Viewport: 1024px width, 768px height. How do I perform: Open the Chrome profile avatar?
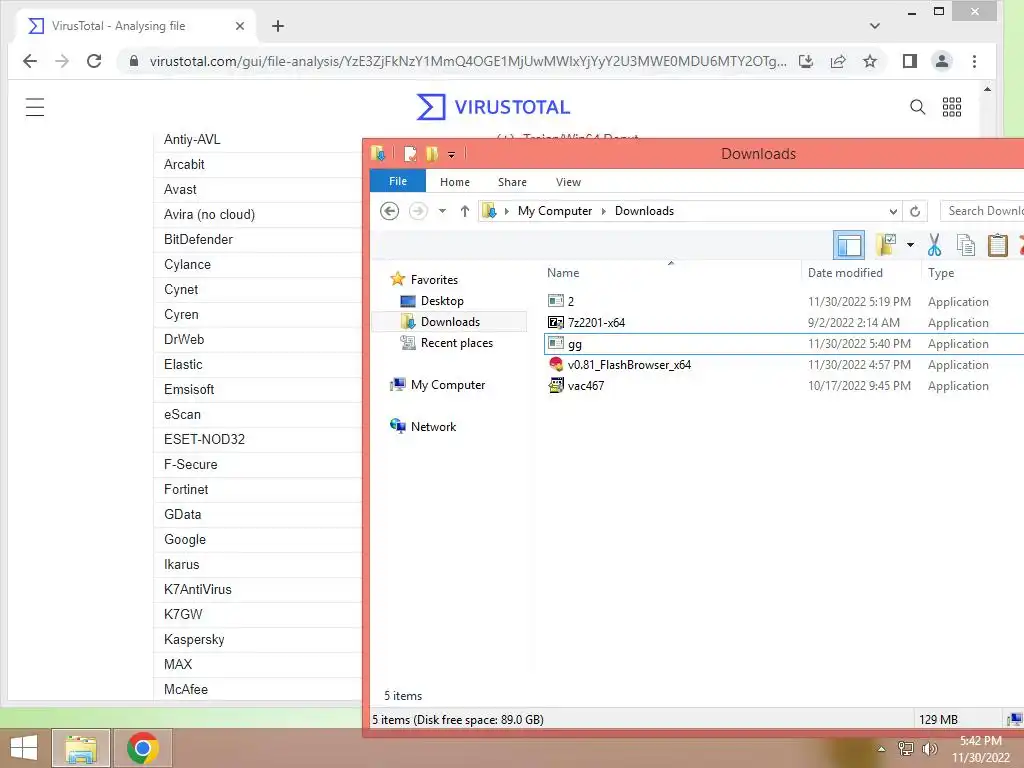(x=942, y=61)
